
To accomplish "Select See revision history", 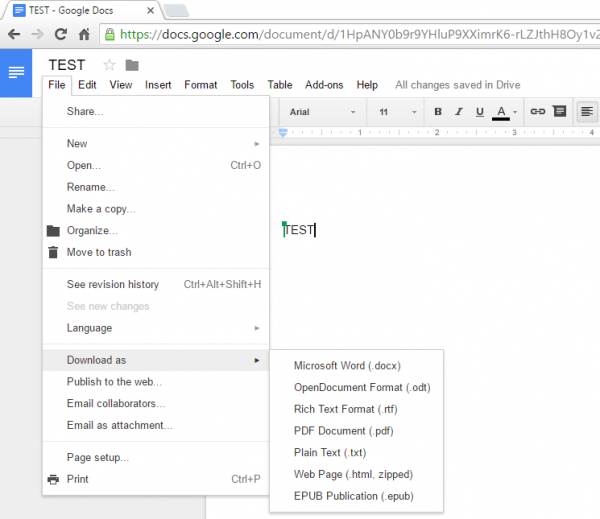I will tap(156, 284).
